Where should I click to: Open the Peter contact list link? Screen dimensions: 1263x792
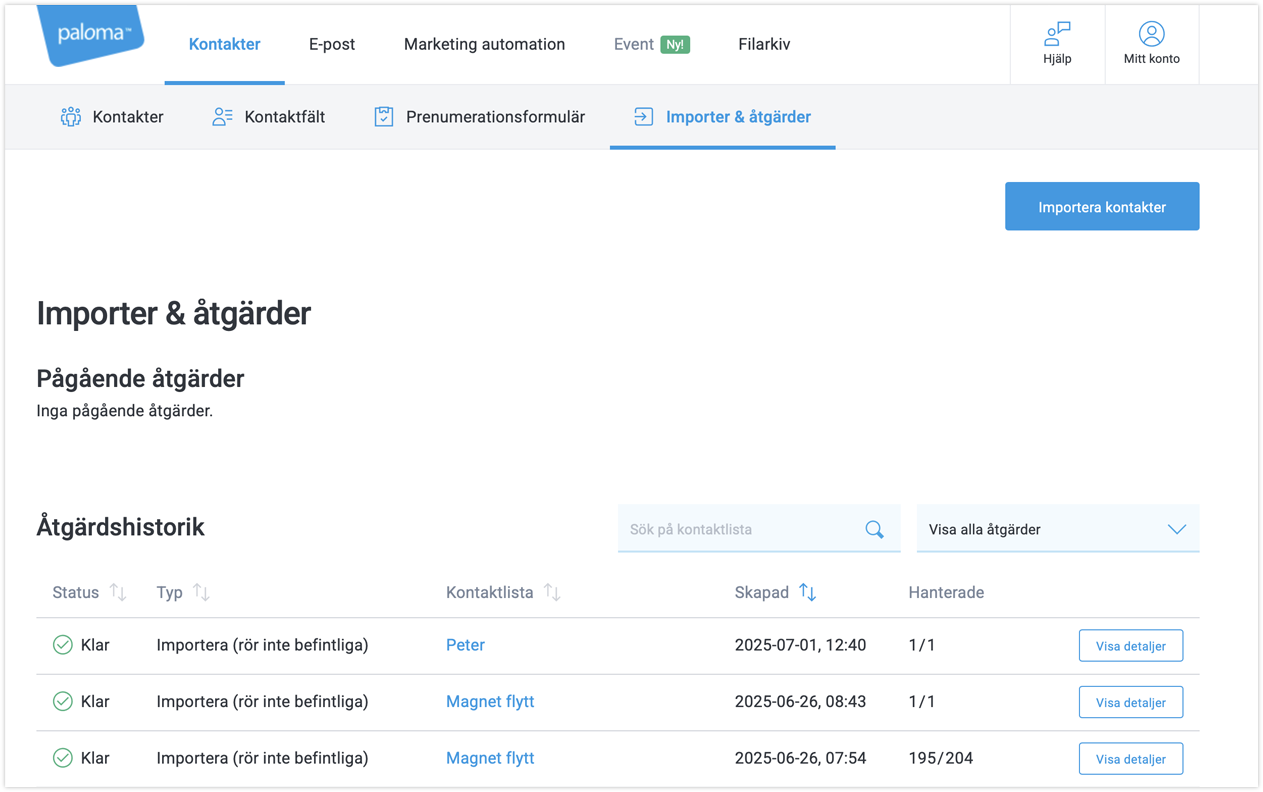tap(465, 645)
